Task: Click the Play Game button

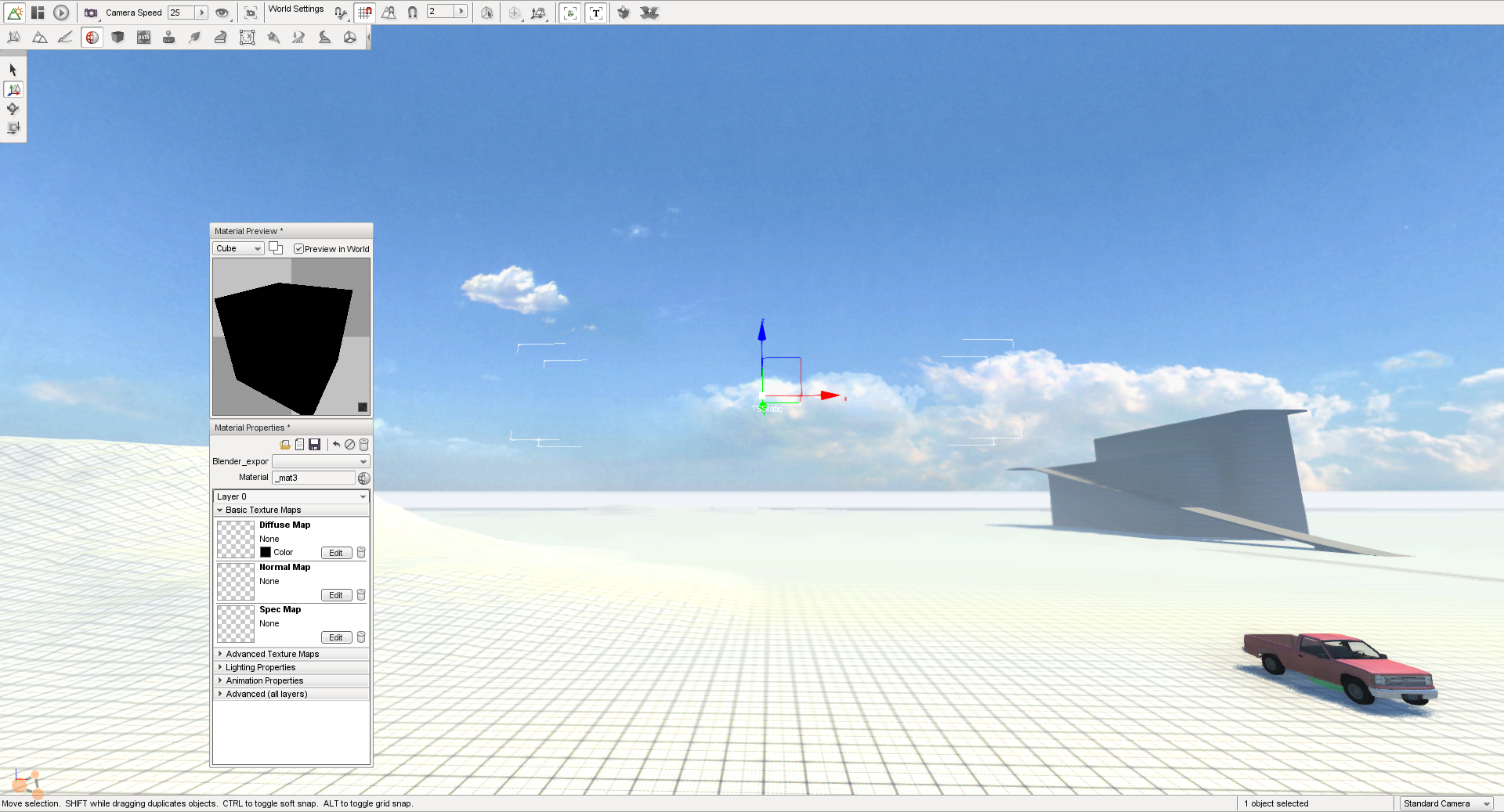Action: click(x=61, y=13)
